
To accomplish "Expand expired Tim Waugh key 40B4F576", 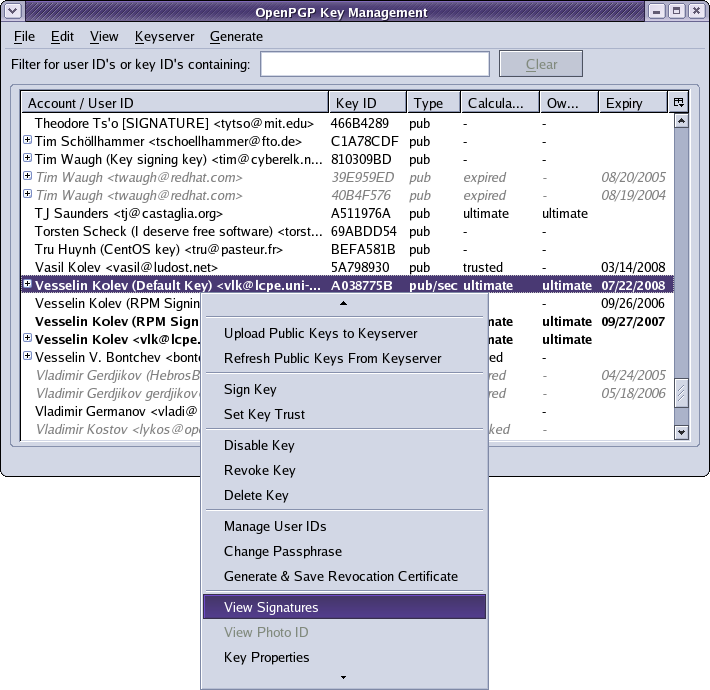I will click(28, 194).
